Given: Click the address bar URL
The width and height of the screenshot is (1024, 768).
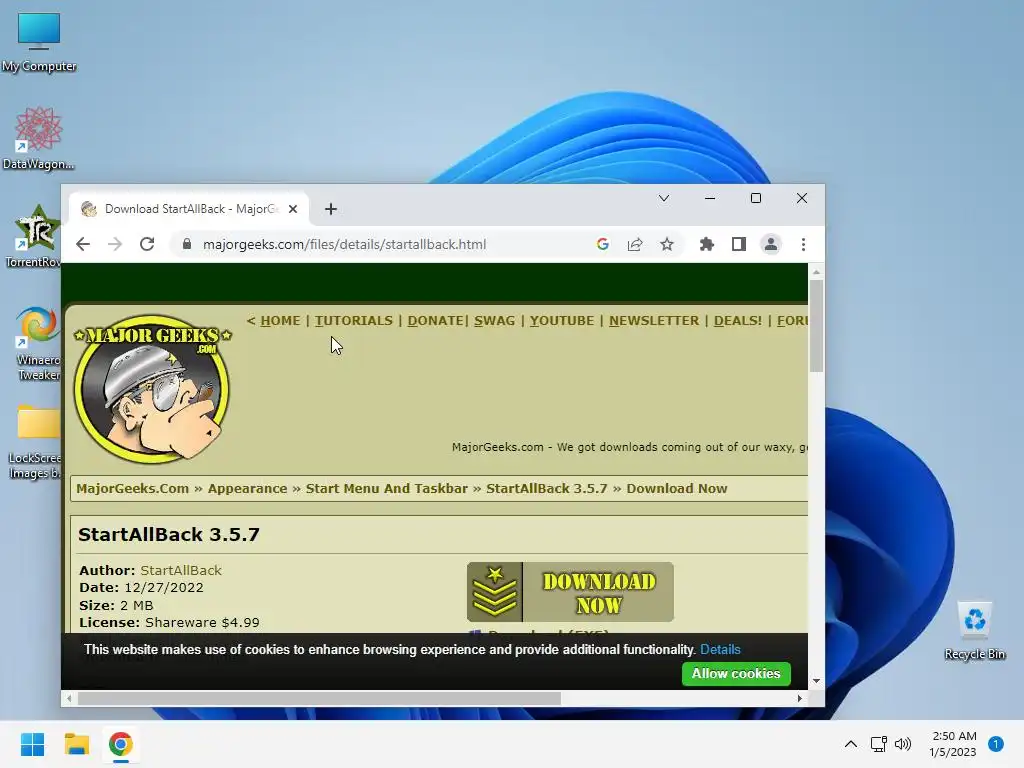Looking at the screenshot, I should [x=344, y=244].
